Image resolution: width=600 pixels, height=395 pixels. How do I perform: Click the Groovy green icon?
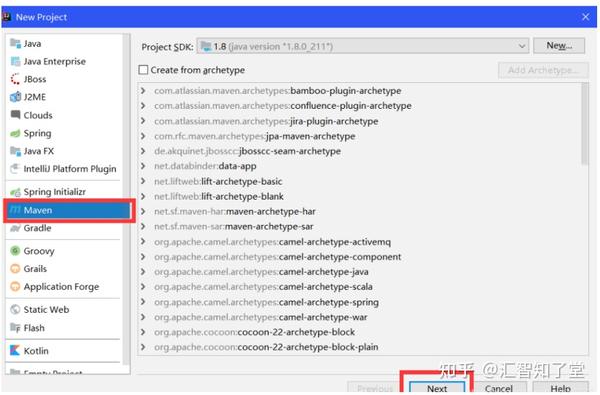coord(15,251)
